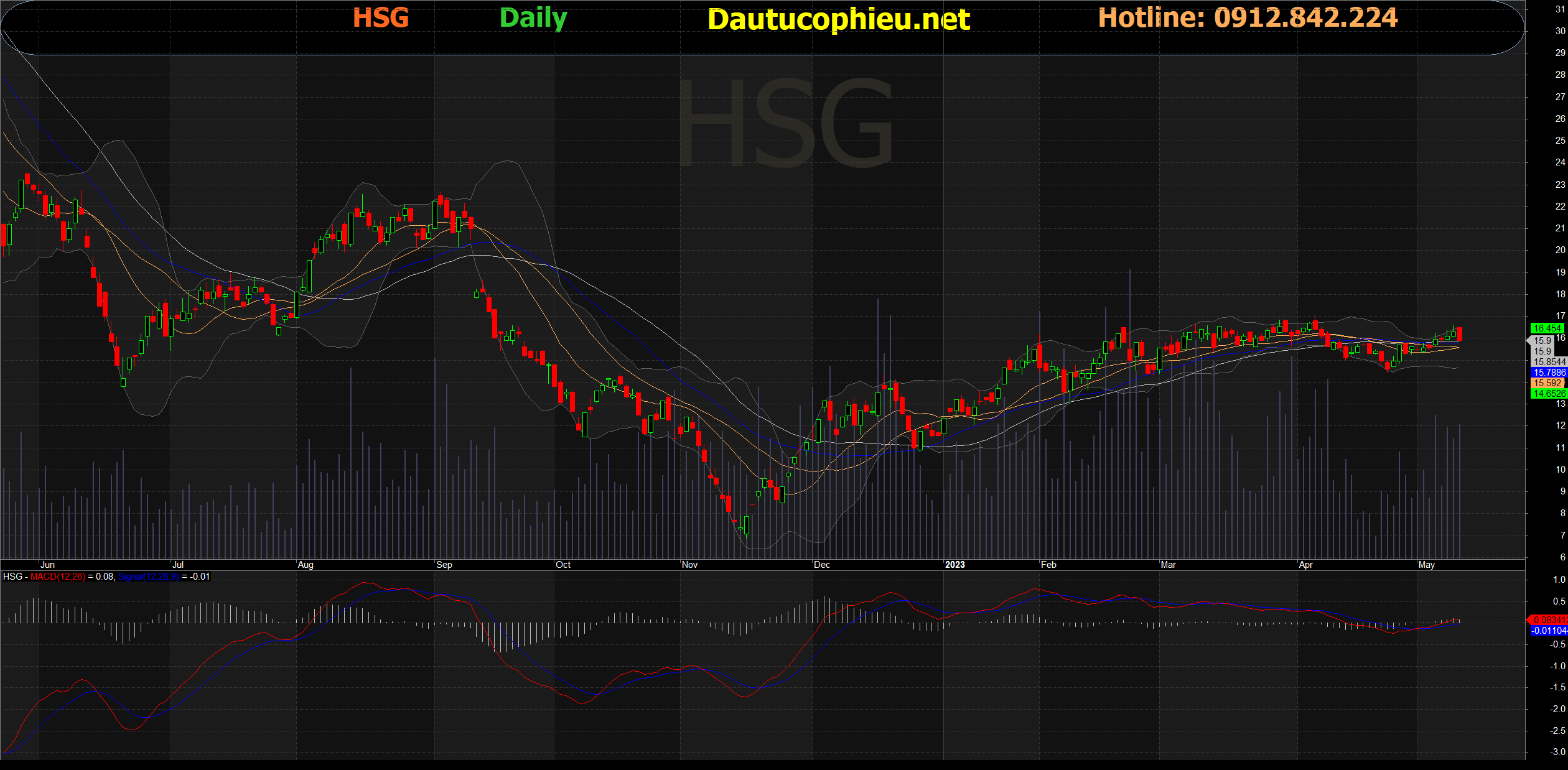Click the gray 15.8544 price label
This screenshot has height=770, width=1568.
(1548, 362)
